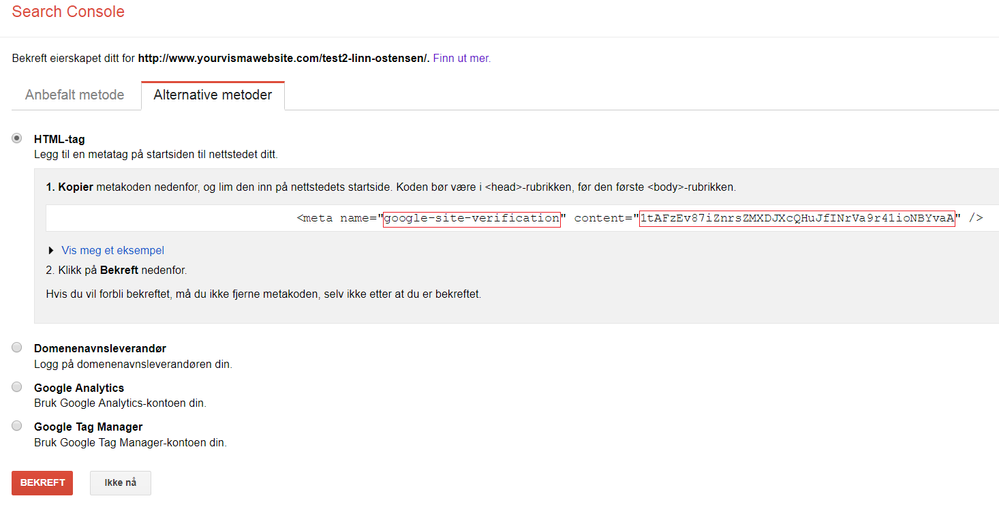The height and width of the screenshot is (509, 999).
Task: Click the google-site-verification name value
Action: [x=471, y=219]
